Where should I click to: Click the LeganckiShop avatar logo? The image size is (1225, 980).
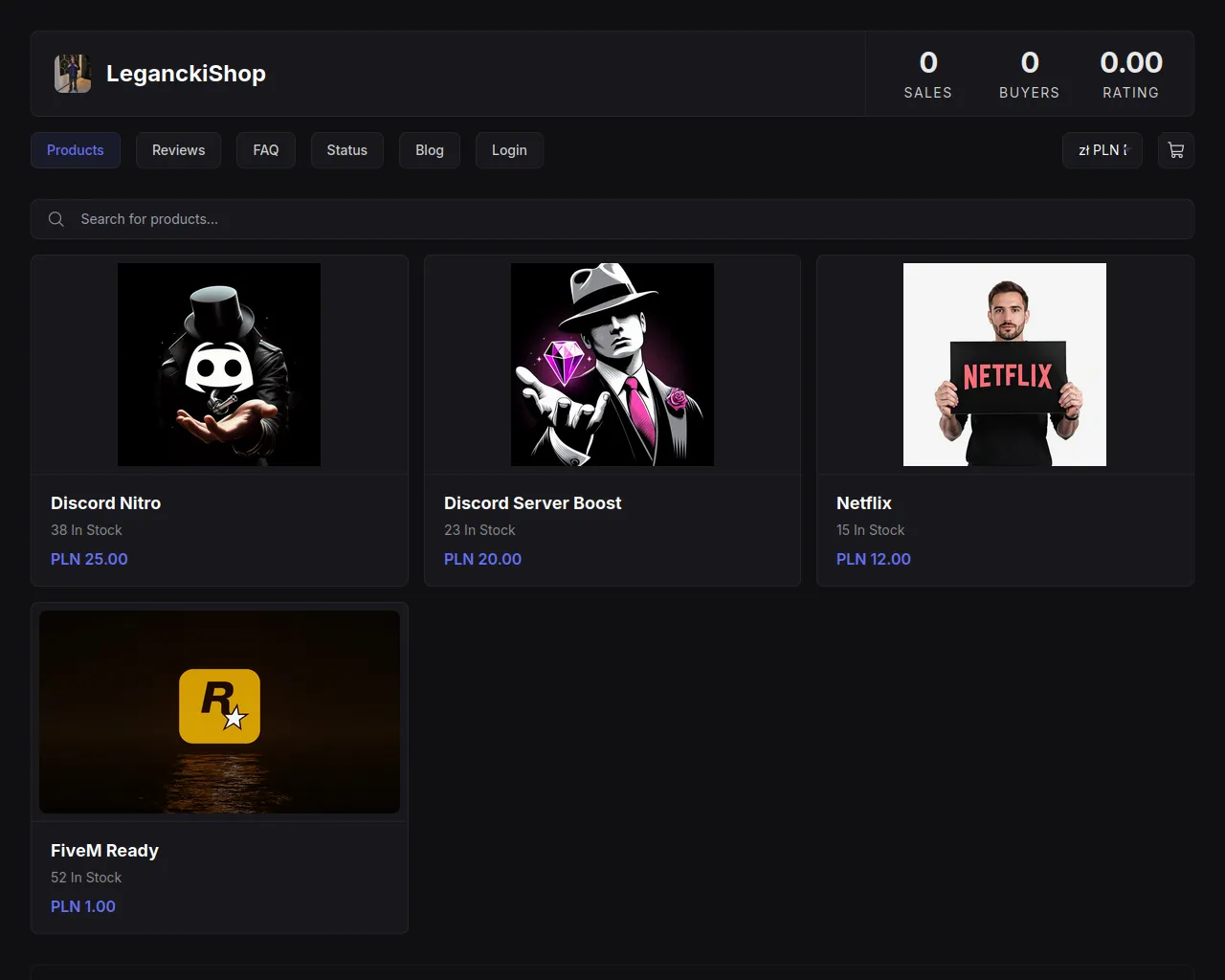click(73, 74)
